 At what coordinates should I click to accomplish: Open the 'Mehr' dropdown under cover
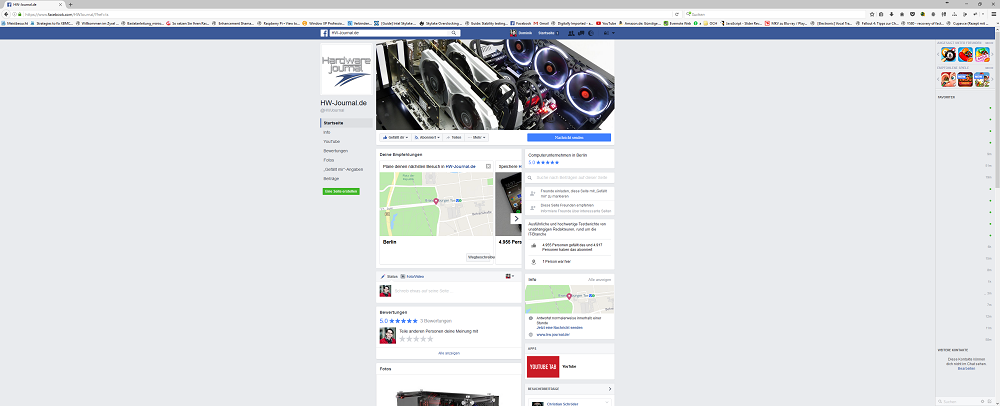(x=477, y=137)
